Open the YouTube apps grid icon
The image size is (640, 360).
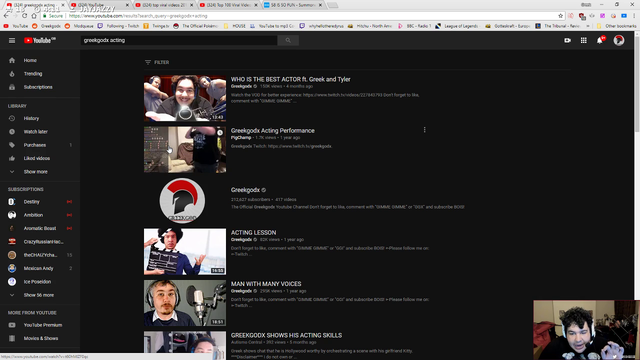click(x=584, y=40)
